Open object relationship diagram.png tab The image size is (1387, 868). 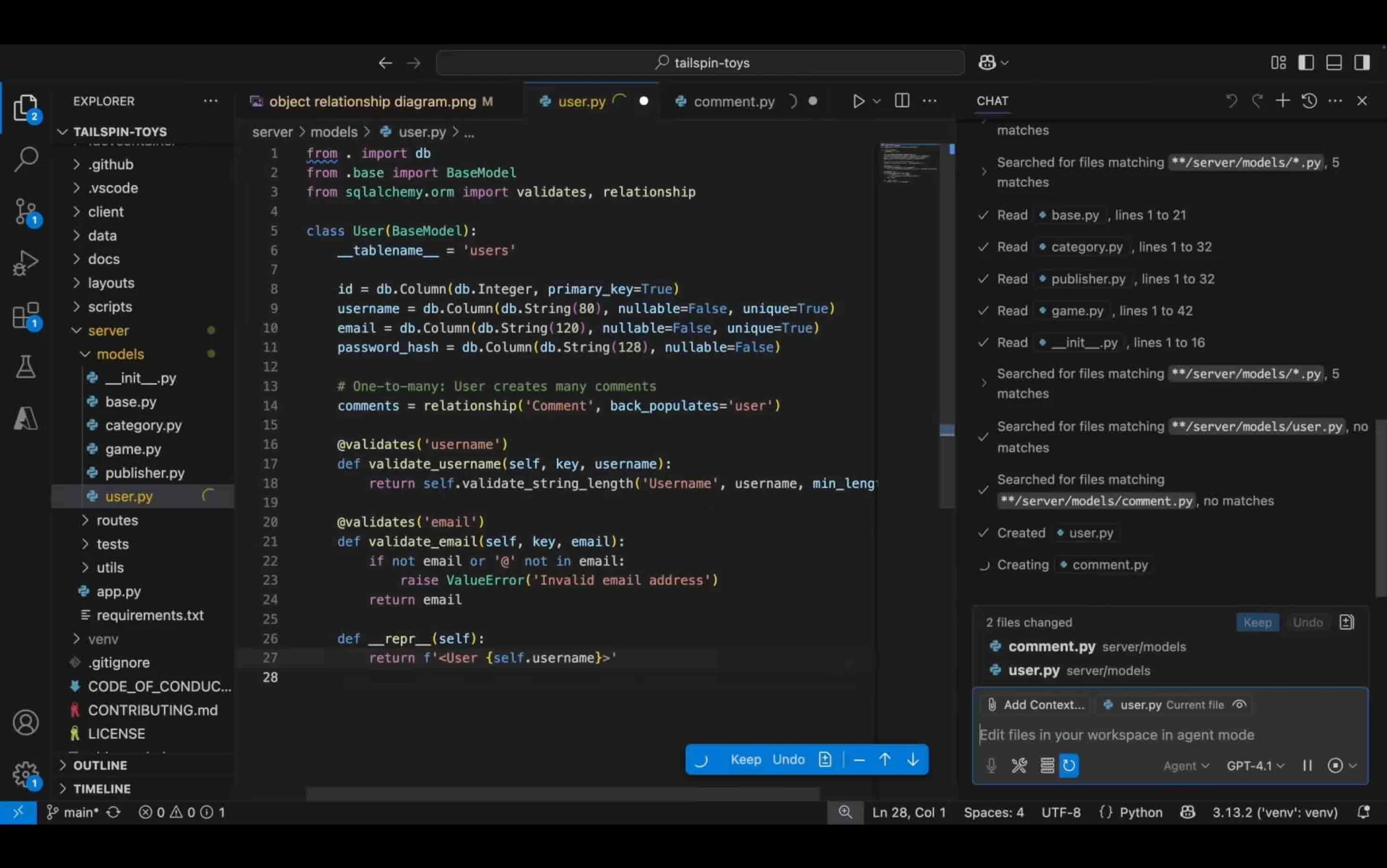pos(372,102)
